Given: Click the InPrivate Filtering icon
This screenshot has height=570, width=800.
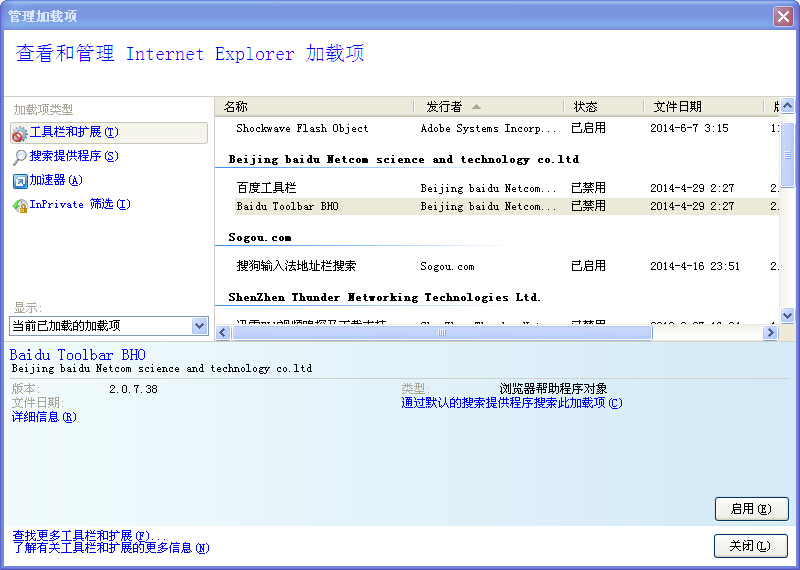Looking at the screenshot, I should [19, 205].
